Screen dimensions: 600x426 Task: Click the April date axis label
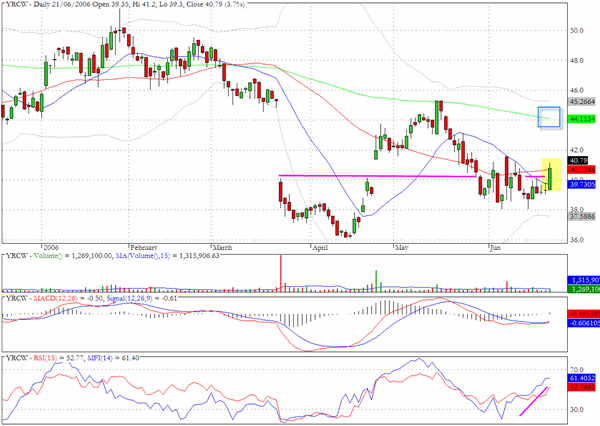coord(320,248)
